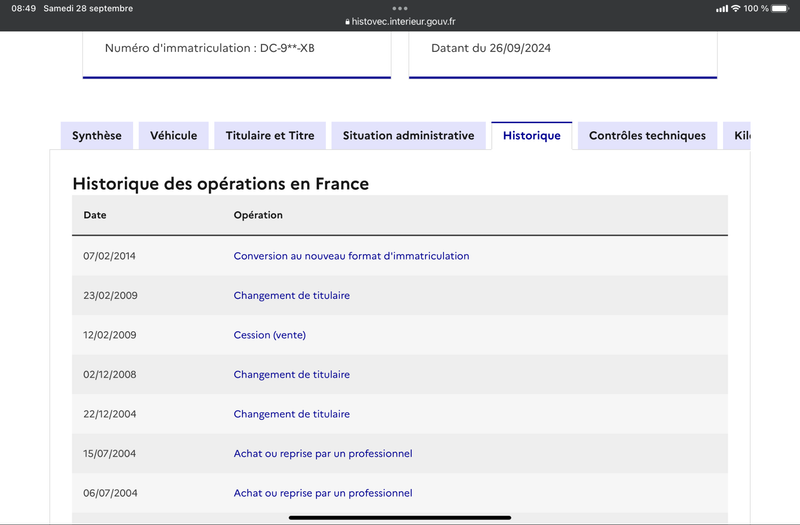Click Changement de titulaire dated 23/02/2009
The height and width of the screenshot is (525, 800).
[x=291, y=295]
